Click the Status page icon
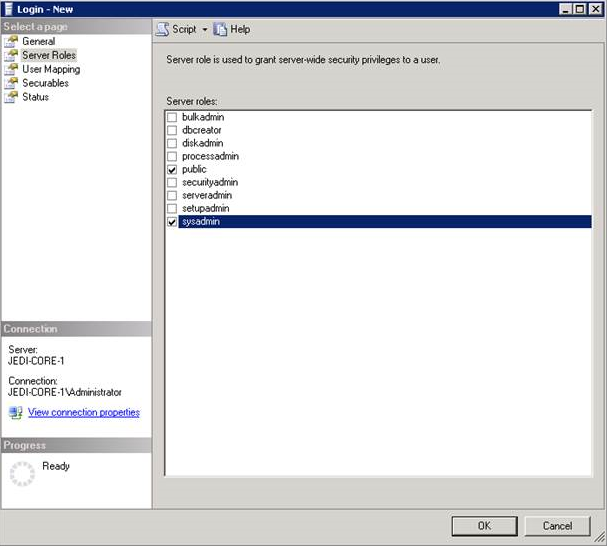Image resolution: width=607 pixels, height=547 pixels. click(x=12, y=97)
